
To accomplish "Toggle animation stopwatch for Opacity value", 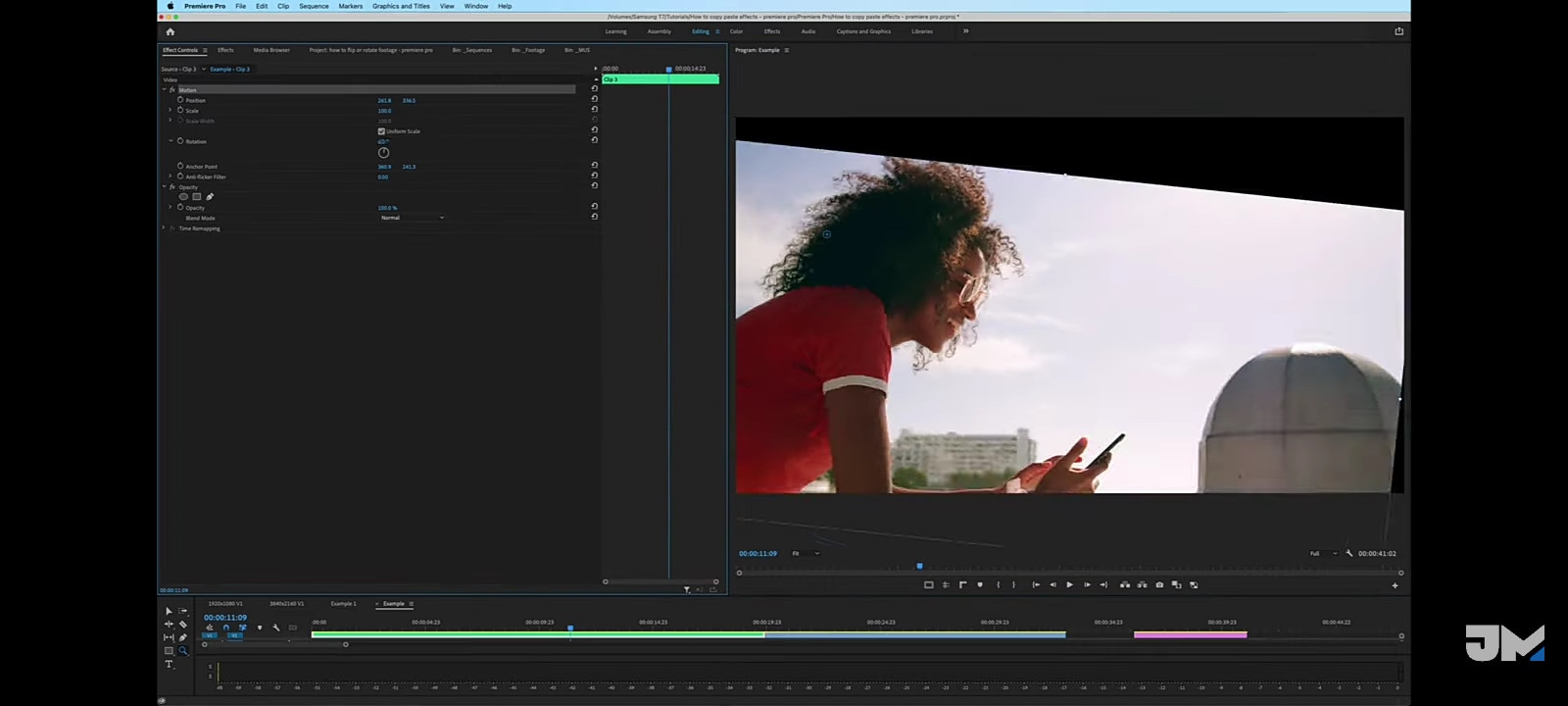I will click(180, 207).
